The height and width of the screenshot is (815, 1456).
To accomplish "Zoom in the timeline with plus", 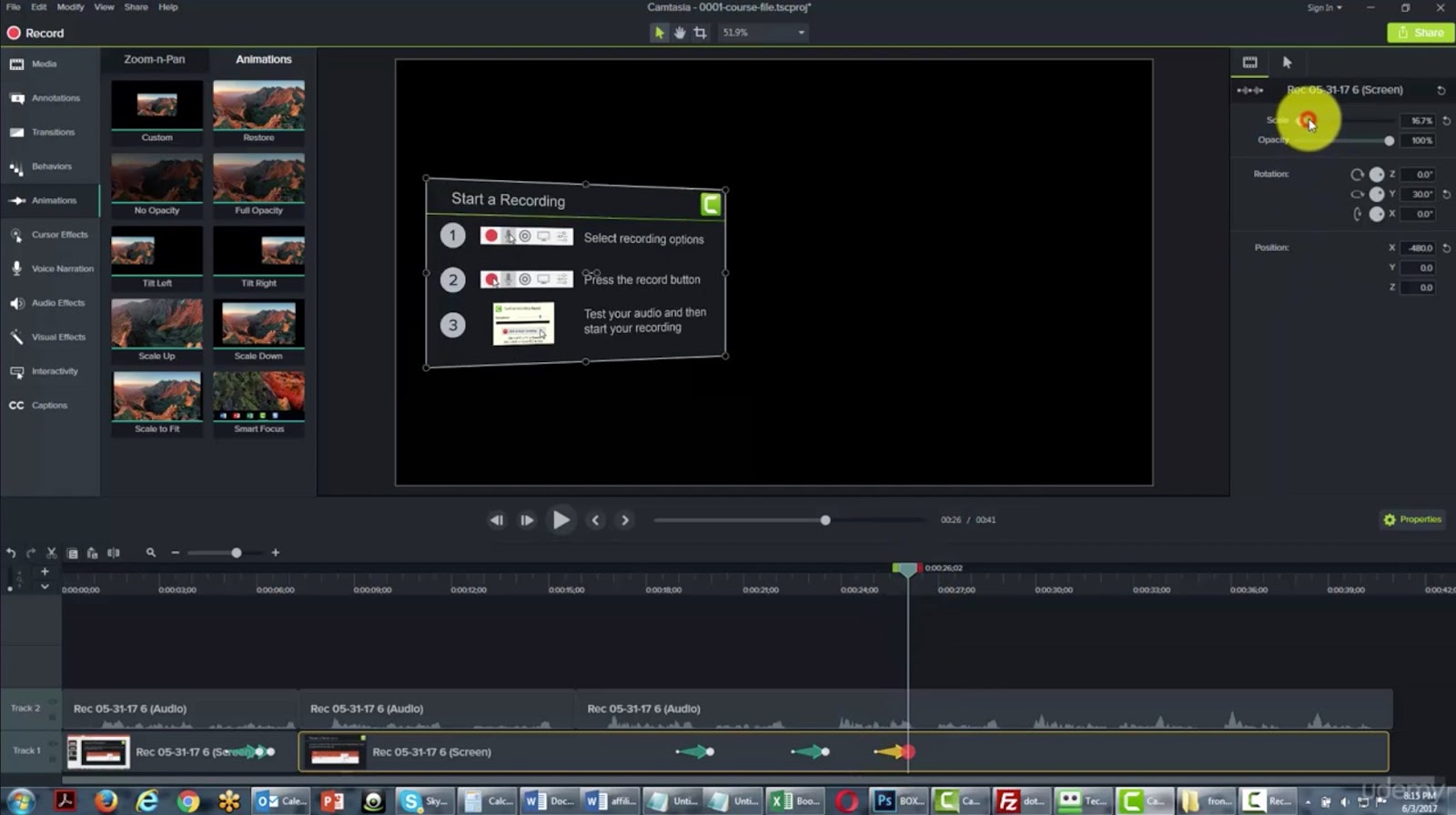I will (x=276, y=553).
